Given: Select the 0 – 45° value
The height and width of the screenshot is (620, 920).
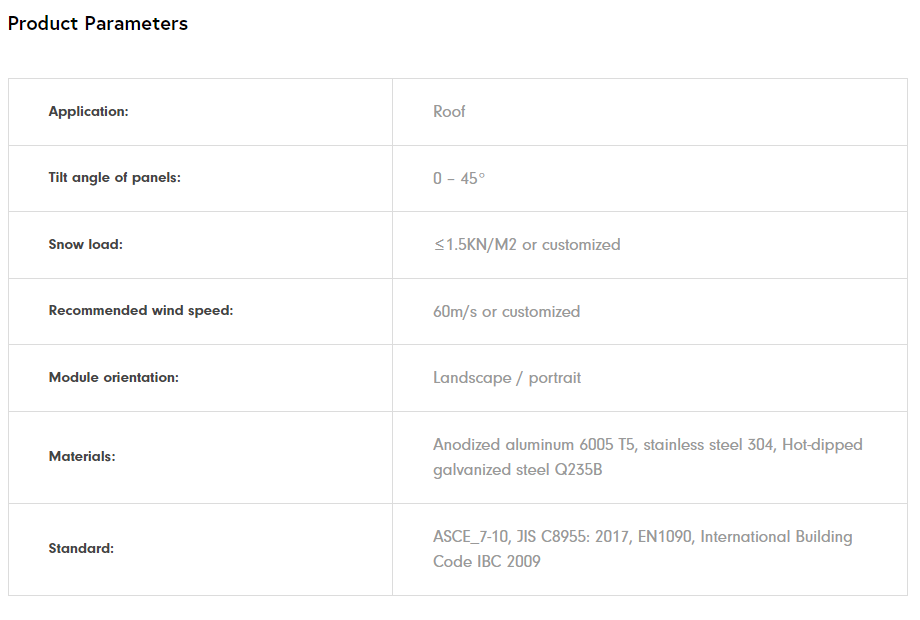Looking at the screenshot, I should [459, 178].
